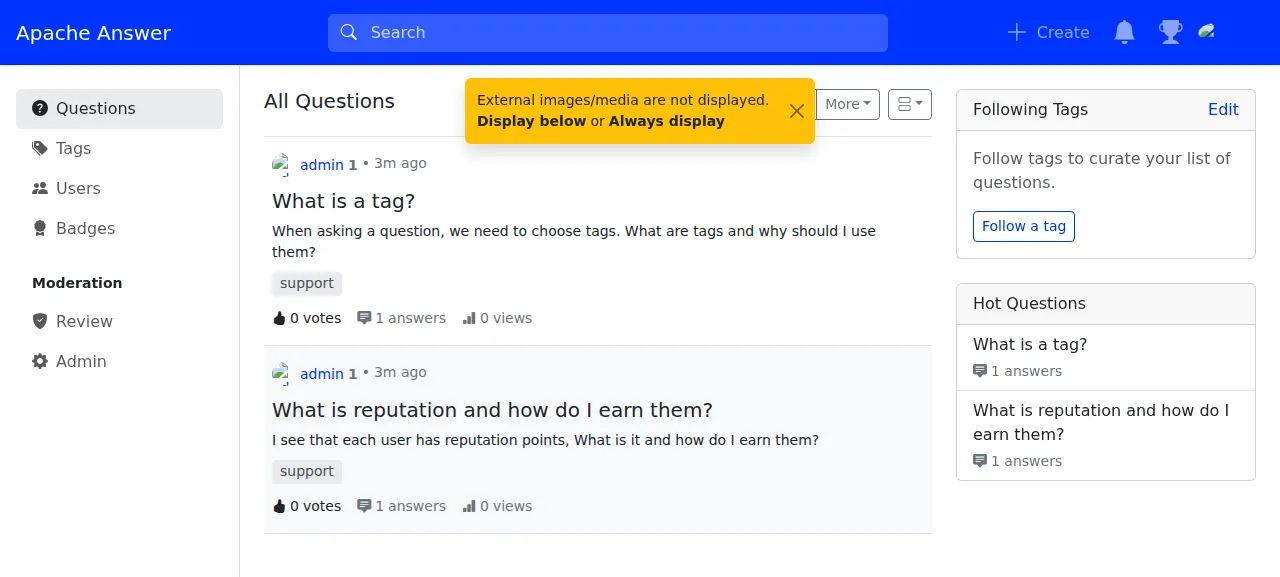Click answers icon under Hot 'What is a tag?'

(x=980, y=371)
